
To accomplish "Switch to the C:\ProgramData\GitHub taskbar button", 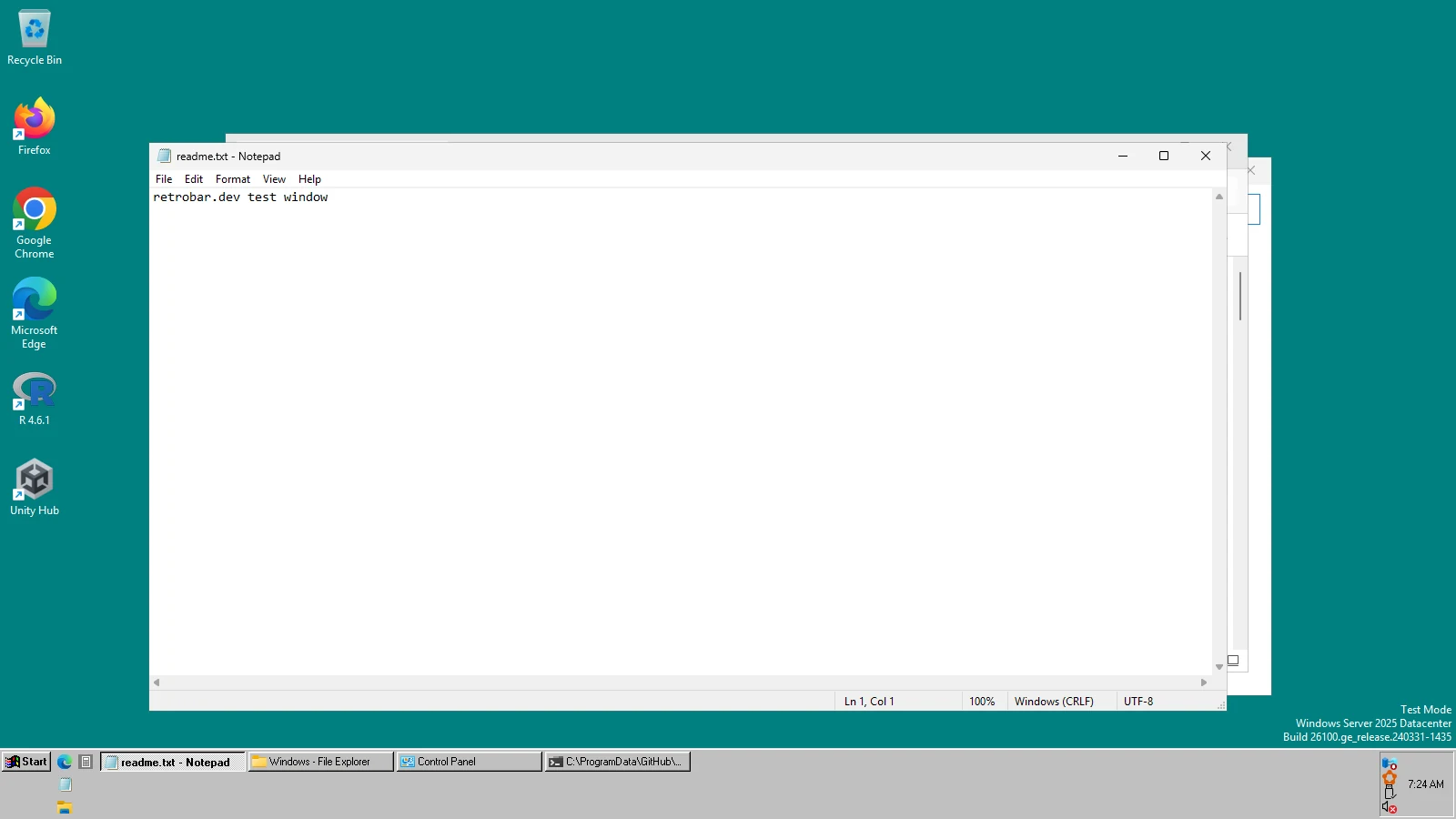I will 618,762.
